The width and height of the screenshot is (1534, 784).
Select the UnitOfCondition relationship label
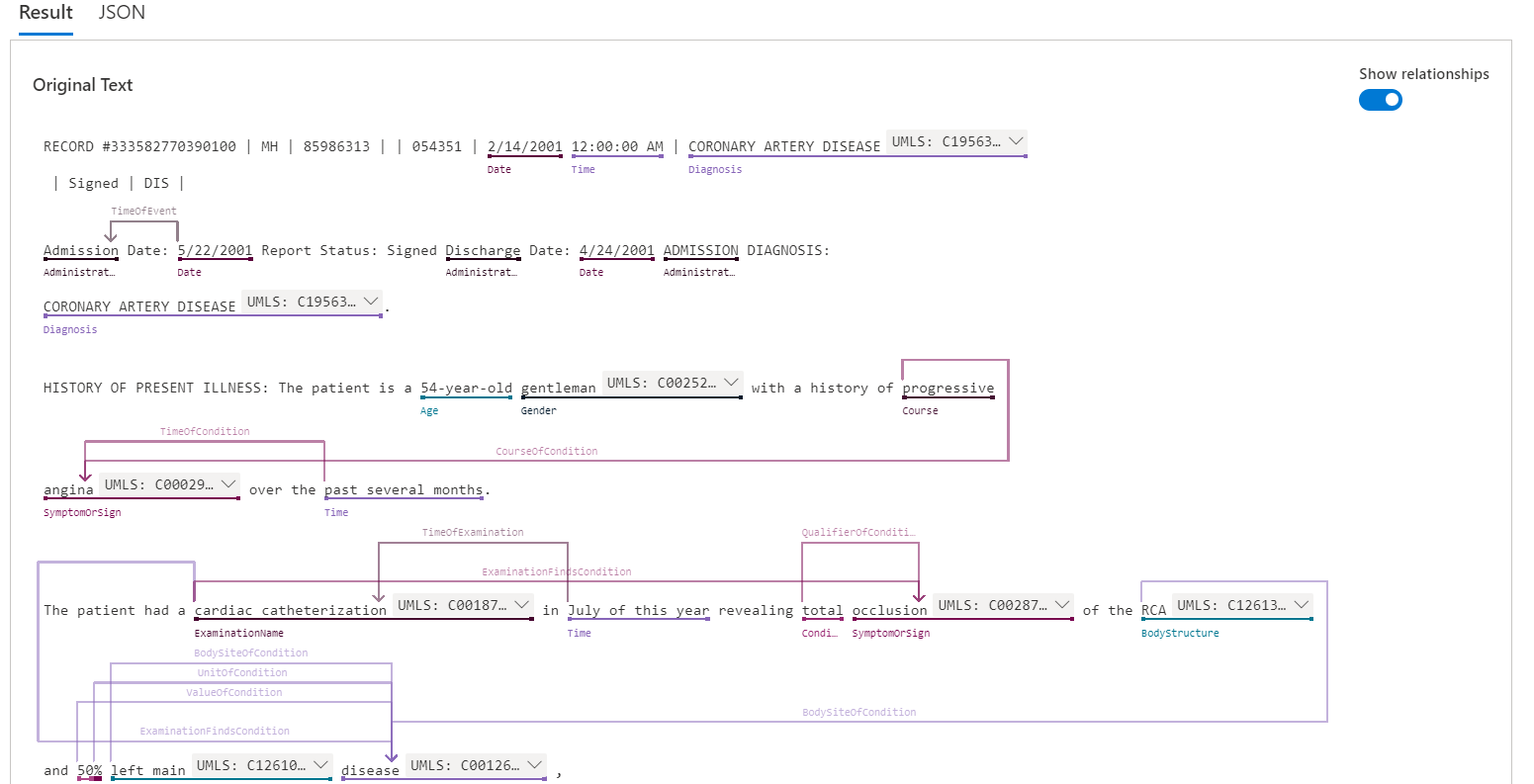coord(242,673)
